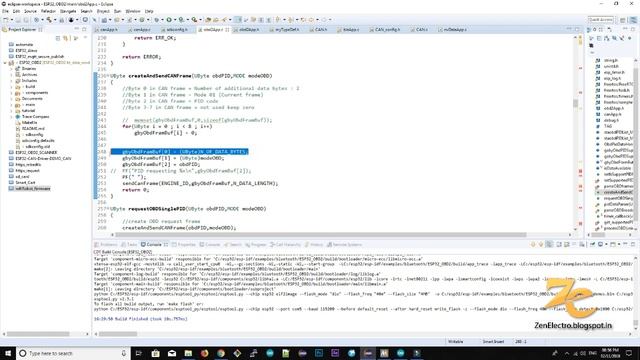Open Chrome from the taskbar
Viewport: 640px width, 360px height.
(x=221, y=353)
